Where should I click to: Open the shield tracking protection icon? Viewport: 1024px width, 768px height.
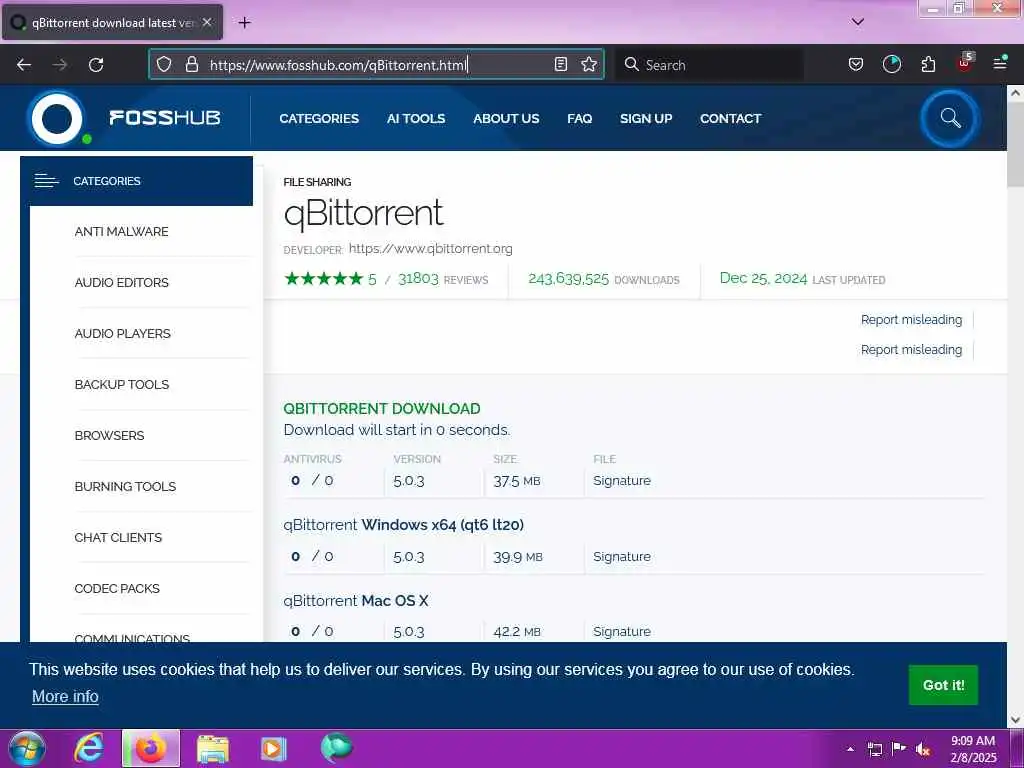tap(164, 64)
